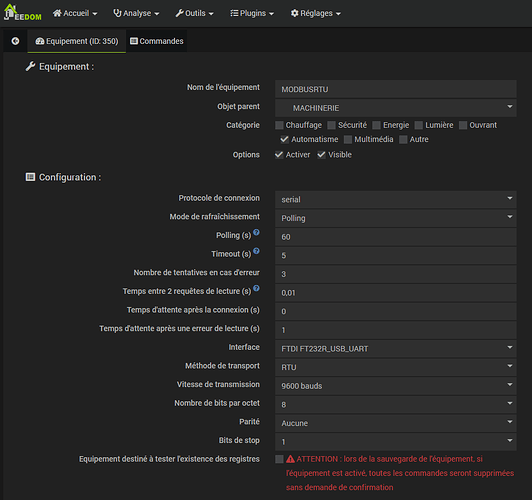This screenshot has width=532, height=500.
Task: Open the Plugins menu
Action: click(x=252, y=13)
